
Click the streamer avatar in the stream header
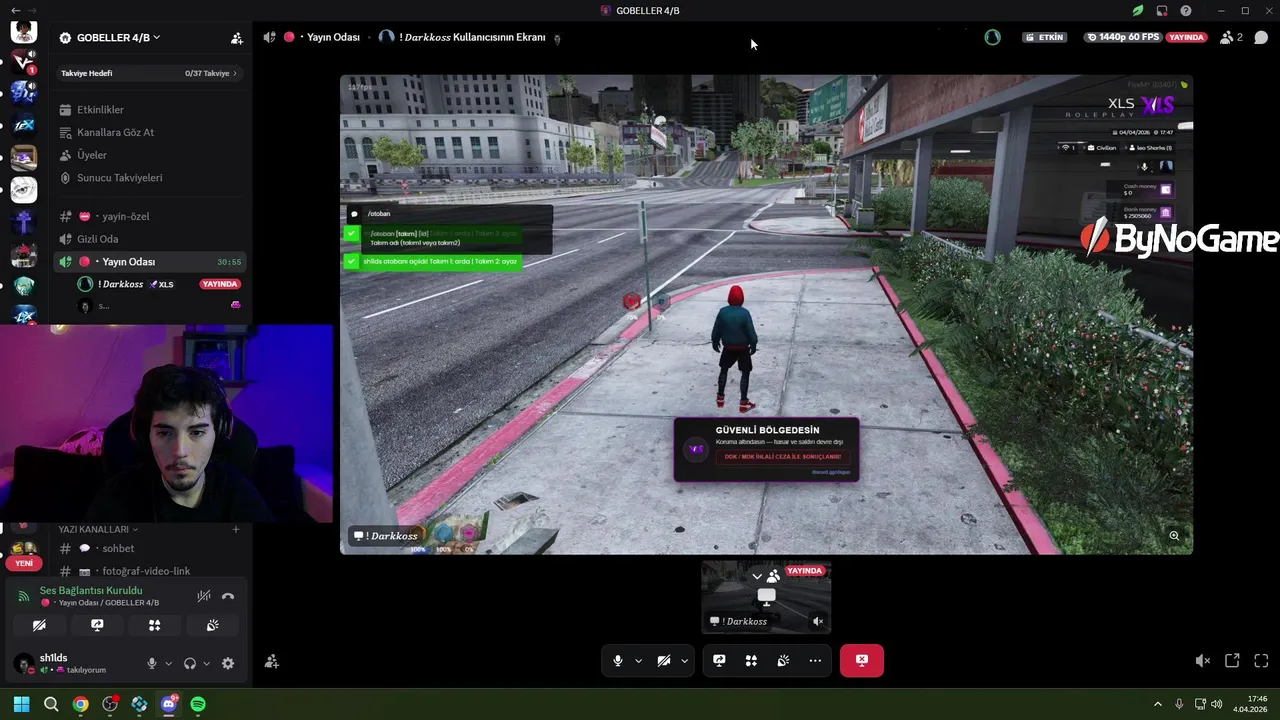[992, 37]
